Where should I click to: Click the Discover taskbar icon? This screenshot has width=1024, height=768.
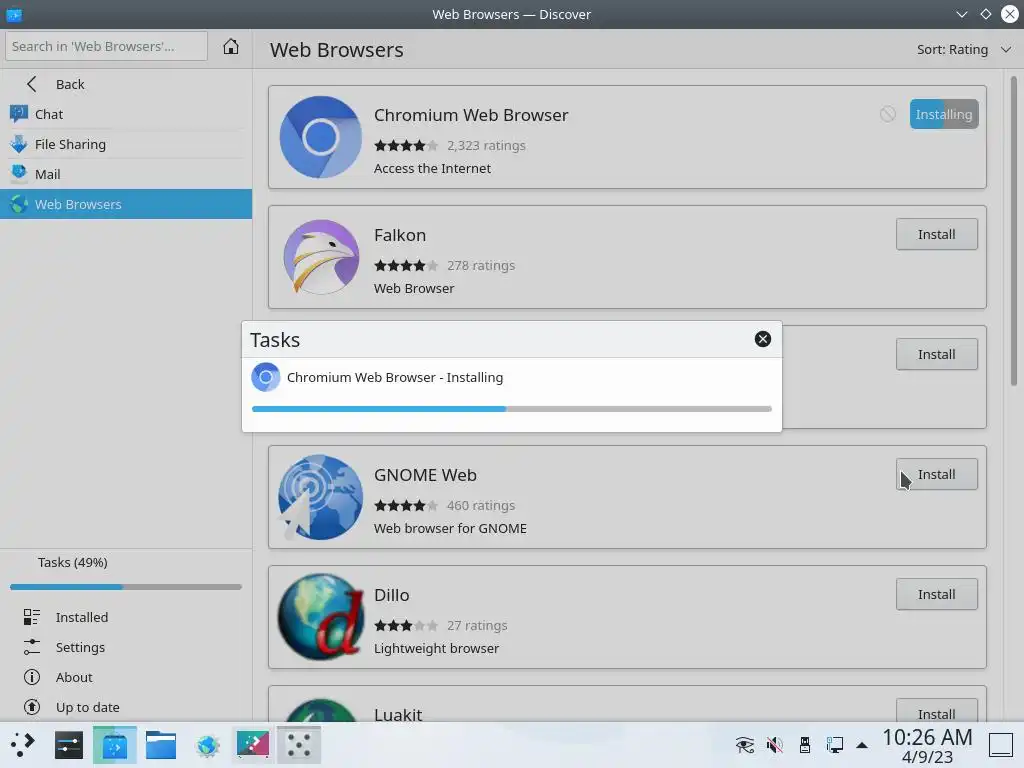point(115,744)
